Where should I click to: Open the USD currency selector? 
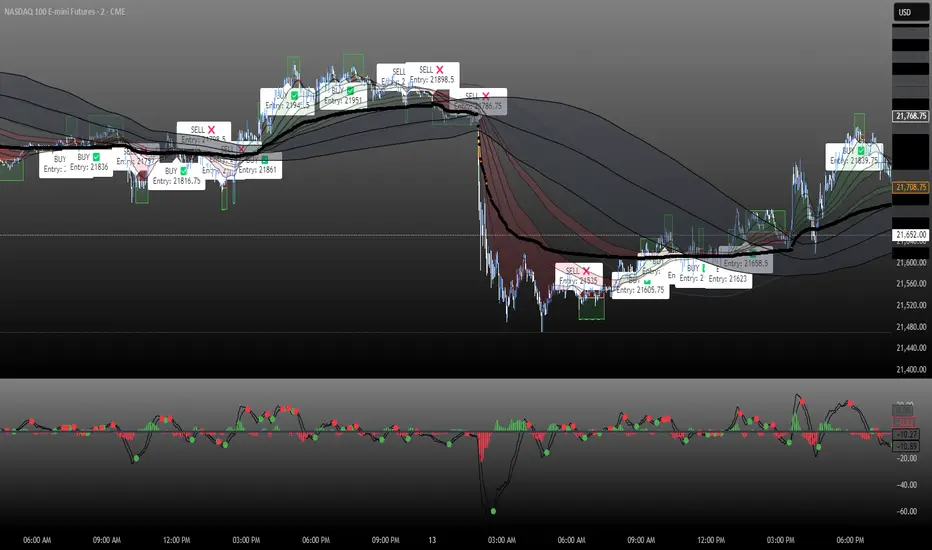click(x=911, y=12)
